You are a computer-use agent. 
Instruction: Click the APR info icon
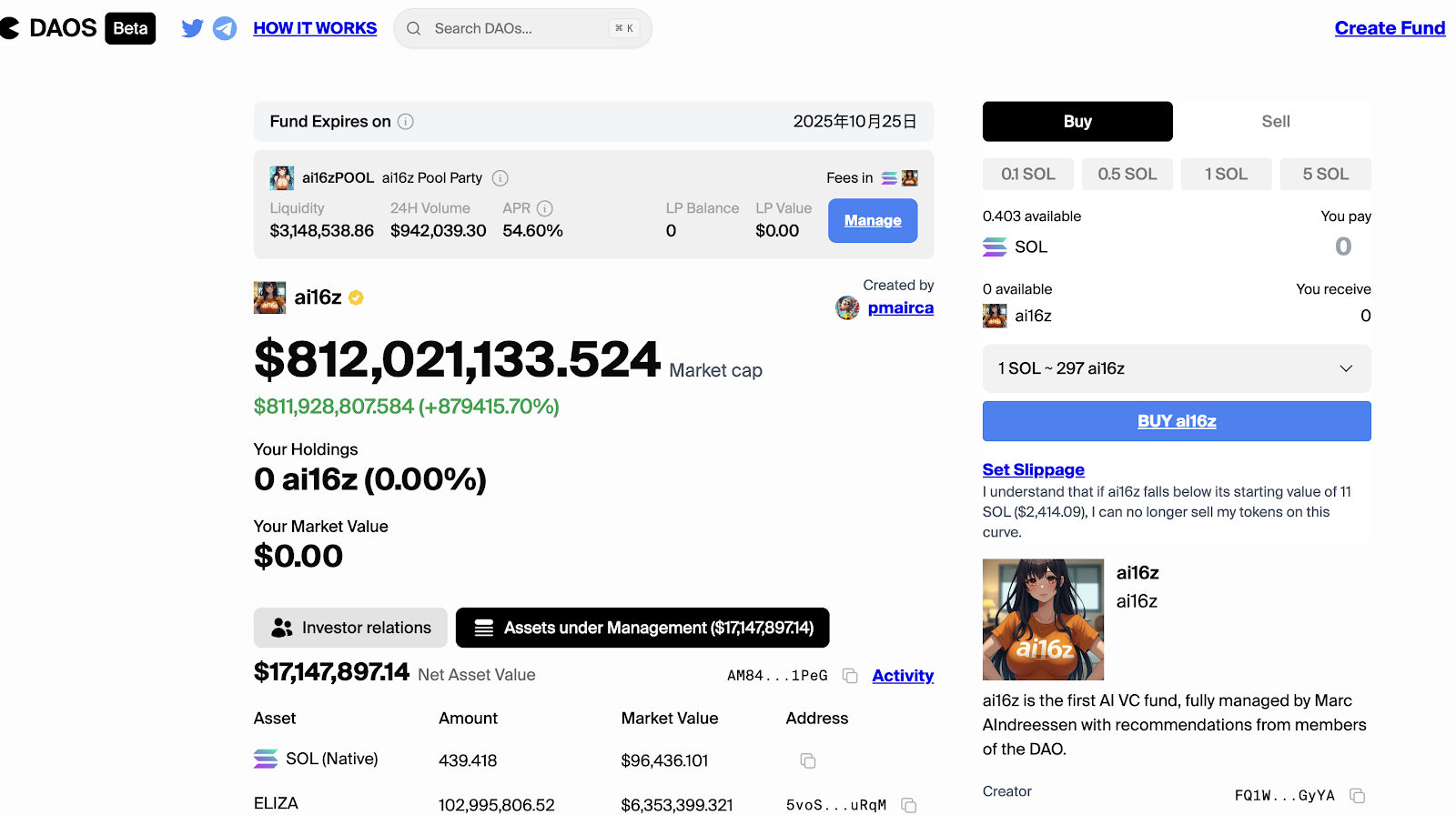tap(545, 208)
